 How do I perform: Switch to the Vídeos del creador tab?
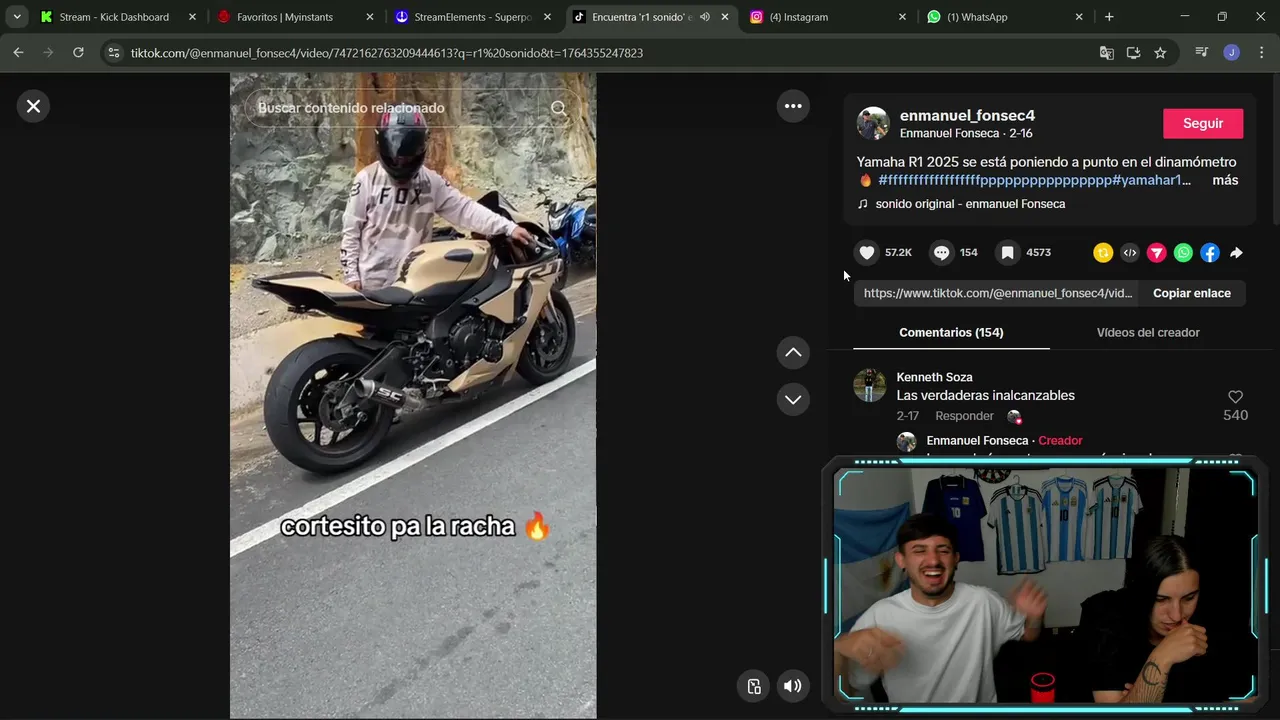1148,332
